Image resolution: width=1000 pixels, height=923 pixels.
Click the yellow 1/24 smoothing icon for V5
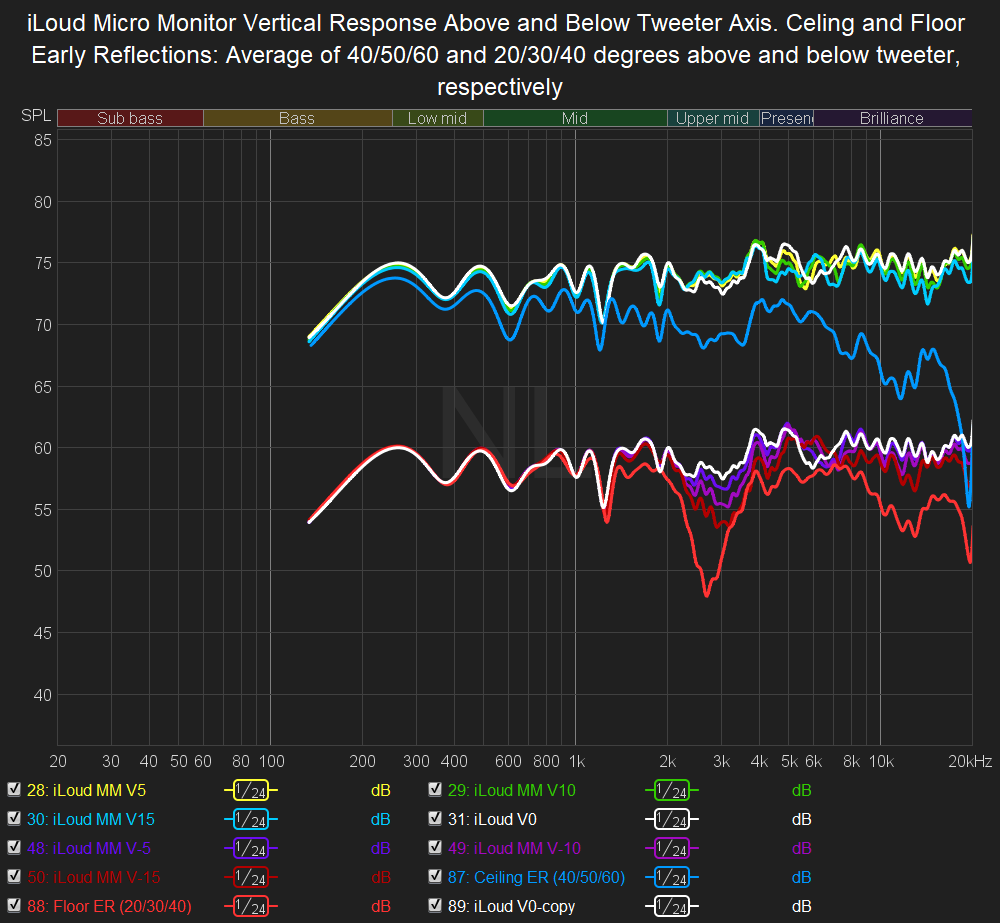[x=251, y=790]
